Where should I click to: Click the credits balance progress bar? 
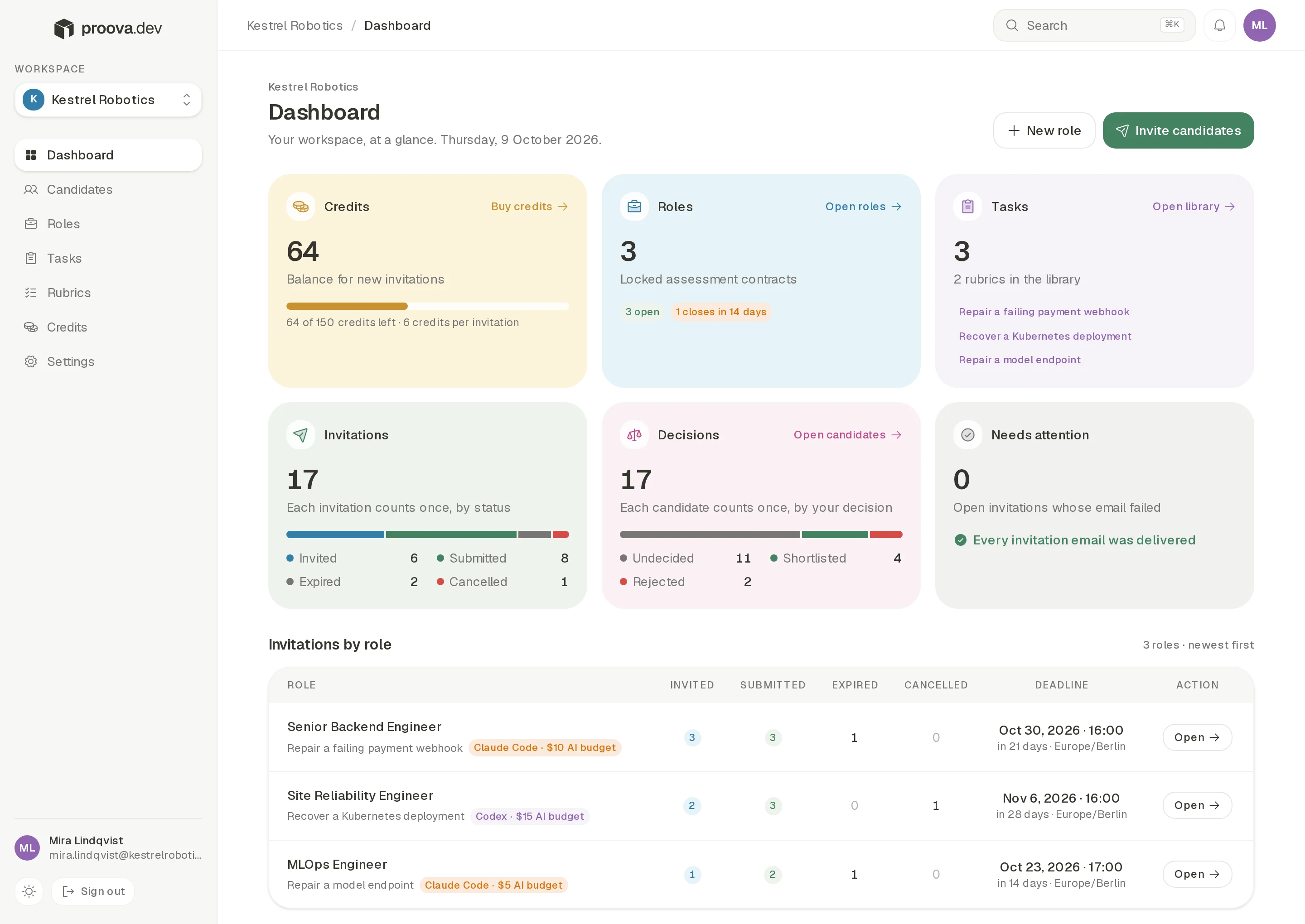point(427,306)
